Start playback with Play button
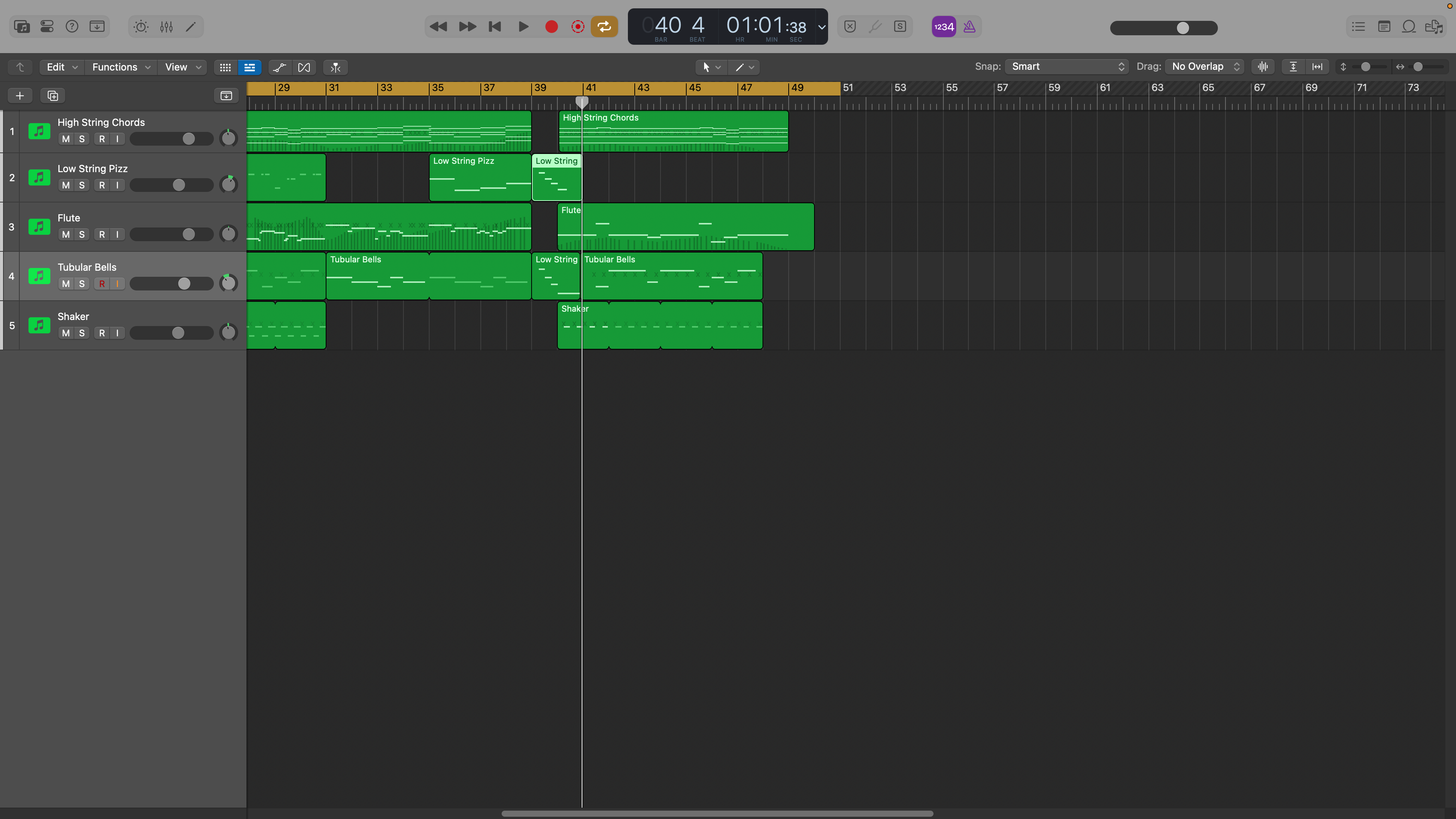This screenshot has height=819, width=1456. click(523, 27)
